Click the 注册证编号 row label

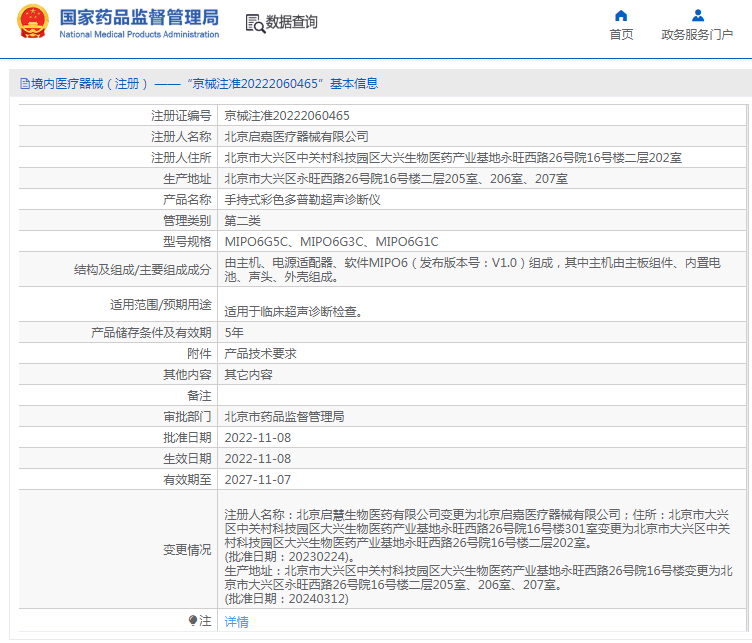click(181, 116)
